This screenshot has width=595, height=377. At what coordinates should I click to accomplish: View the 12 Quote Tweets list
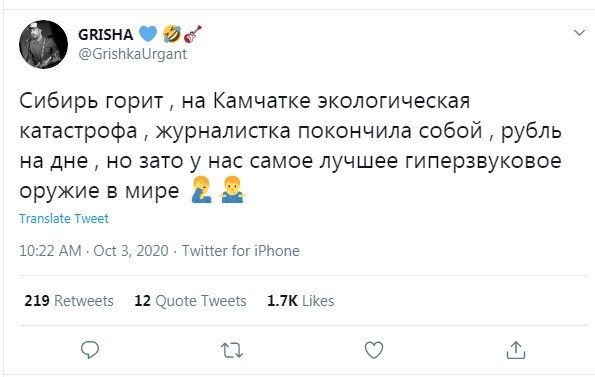(x=190, y=301)
